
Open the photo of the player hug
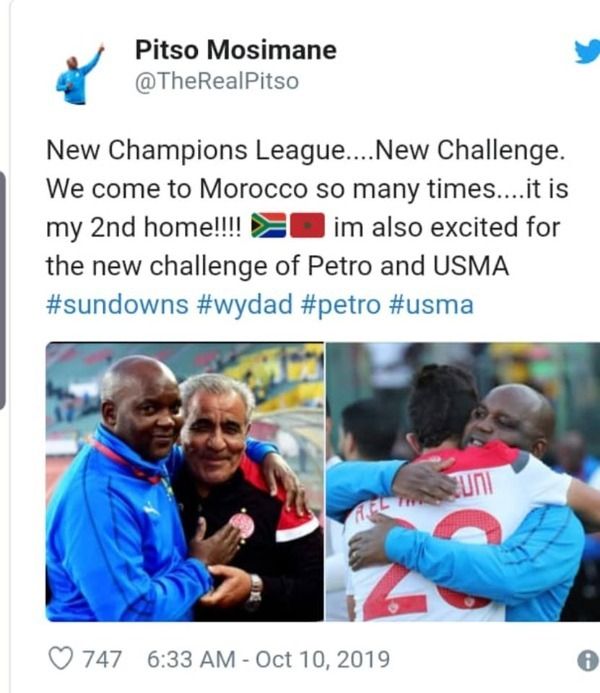(463, 482)
